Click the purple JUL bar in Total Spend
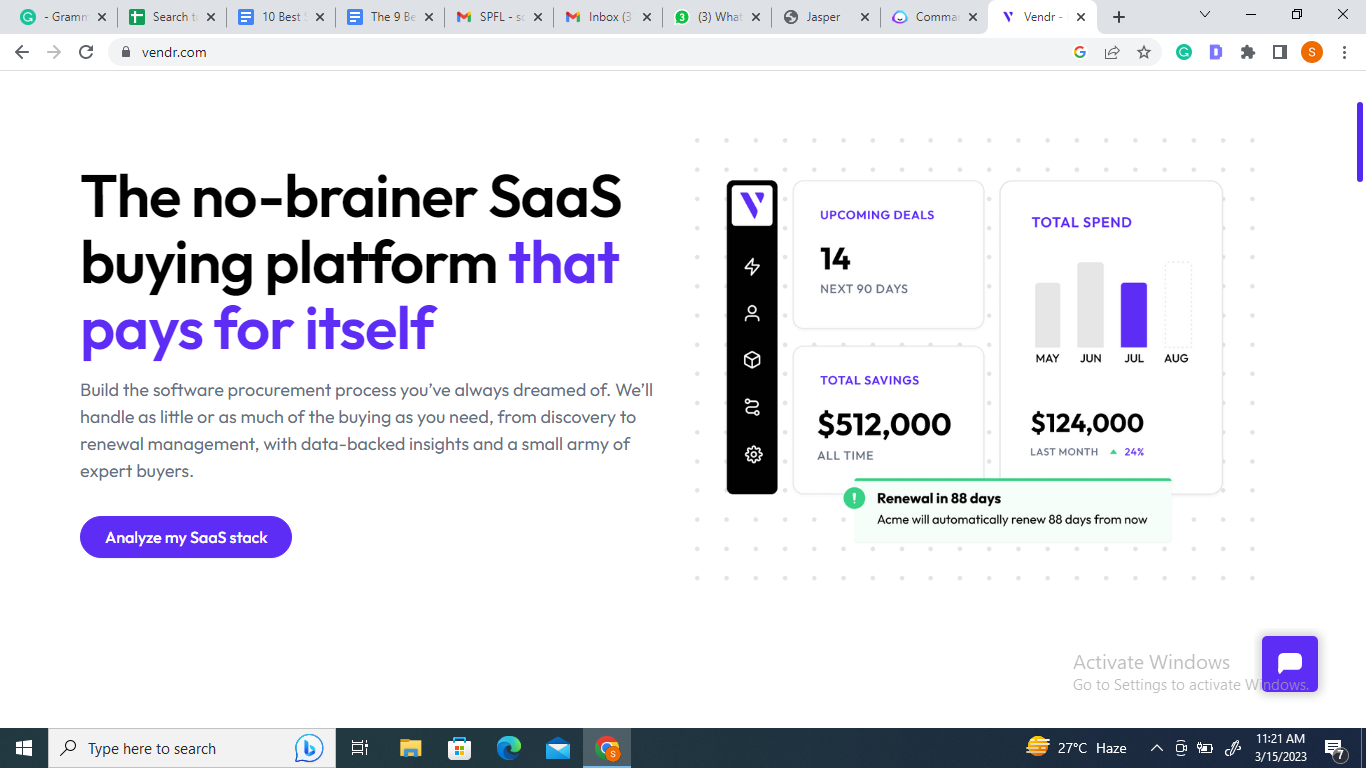The height and width of the screenshot is (768, 1366). point(1134,315)
